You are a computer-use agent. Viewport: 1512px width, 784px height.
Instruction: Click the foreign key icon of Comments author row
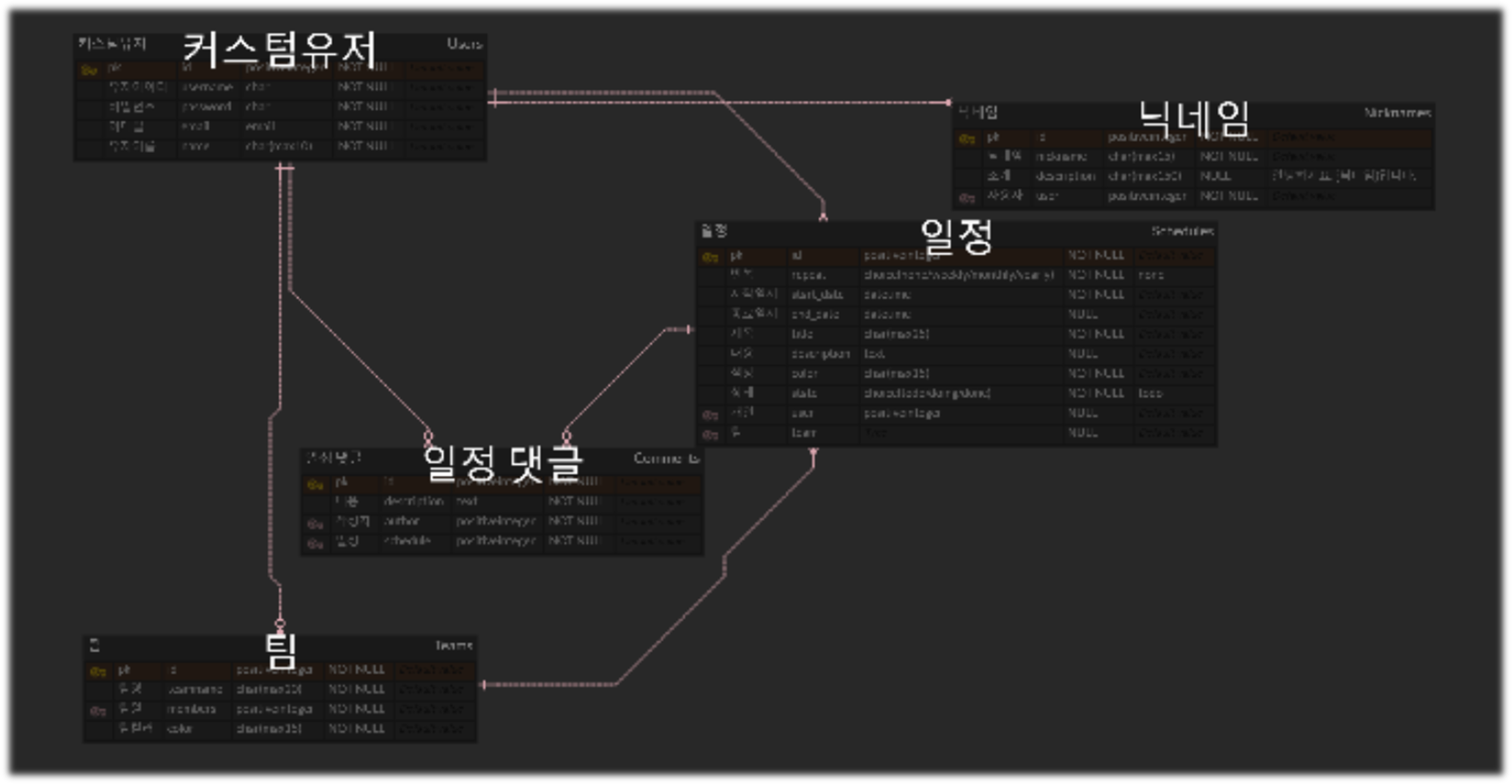[315, 524]
